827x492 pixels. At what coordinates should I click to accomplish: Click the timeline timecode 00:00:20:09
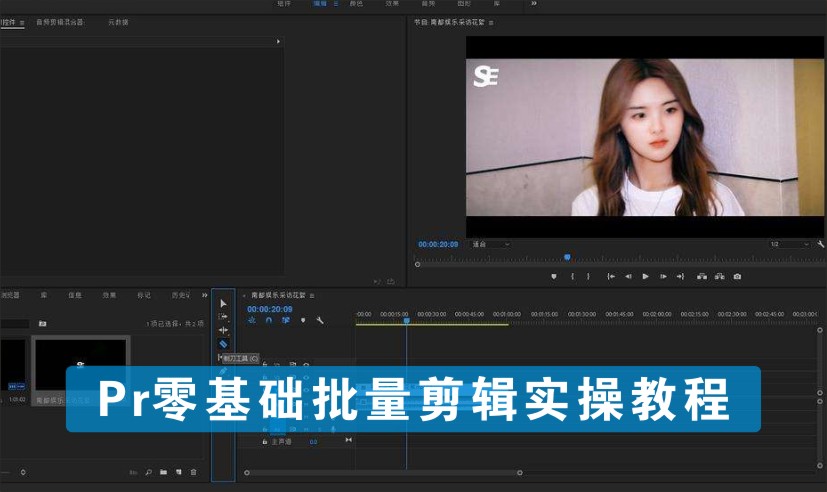[270, 309]
